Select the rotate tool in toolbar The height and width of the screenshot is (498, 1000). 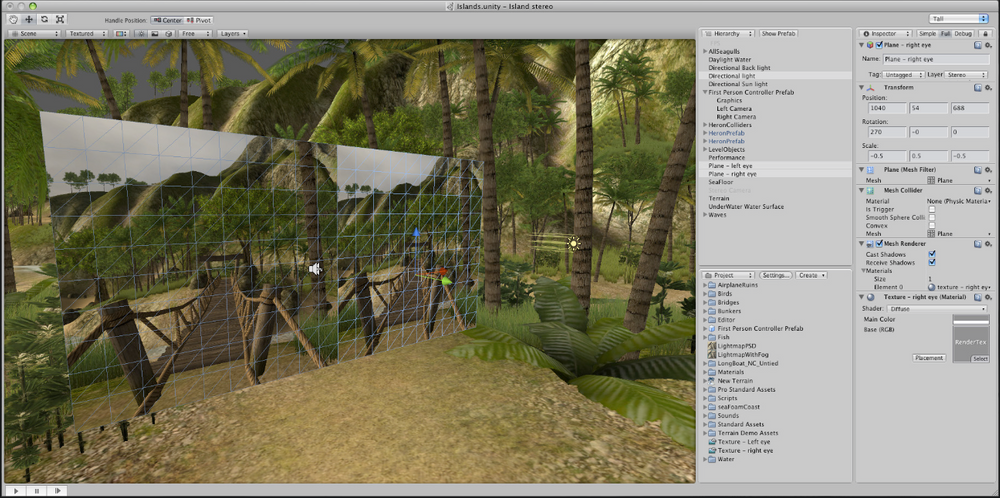tap(44, 19)
